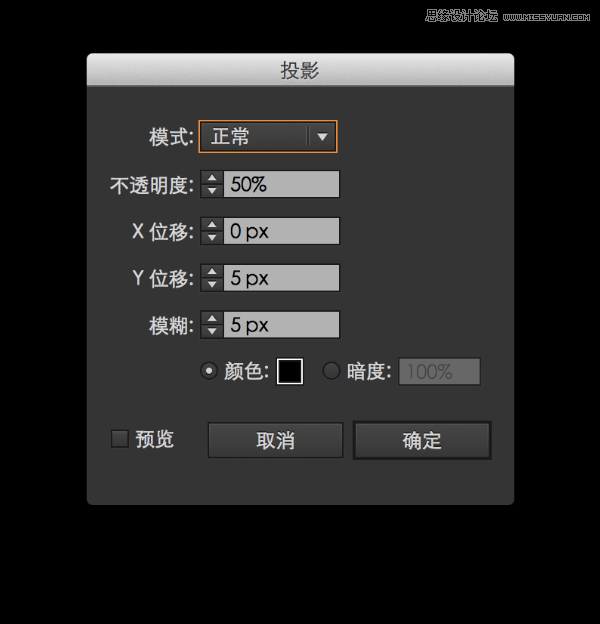Open the black shadow color swatch
The width and height of the screenshot is (600, 624).
(290, 371)
